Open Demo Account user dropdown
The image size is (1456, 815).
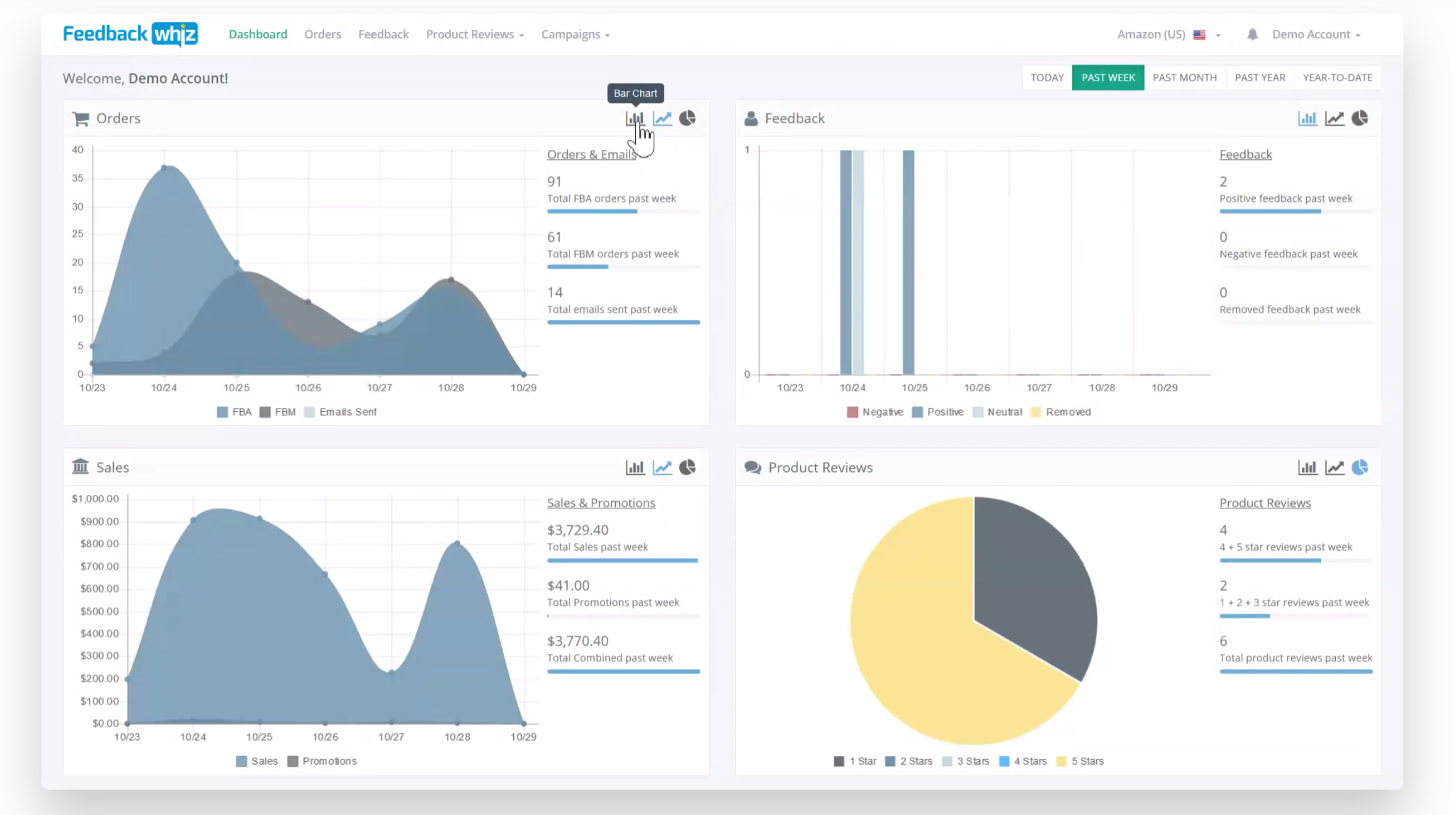click(x=1315, y=35)
